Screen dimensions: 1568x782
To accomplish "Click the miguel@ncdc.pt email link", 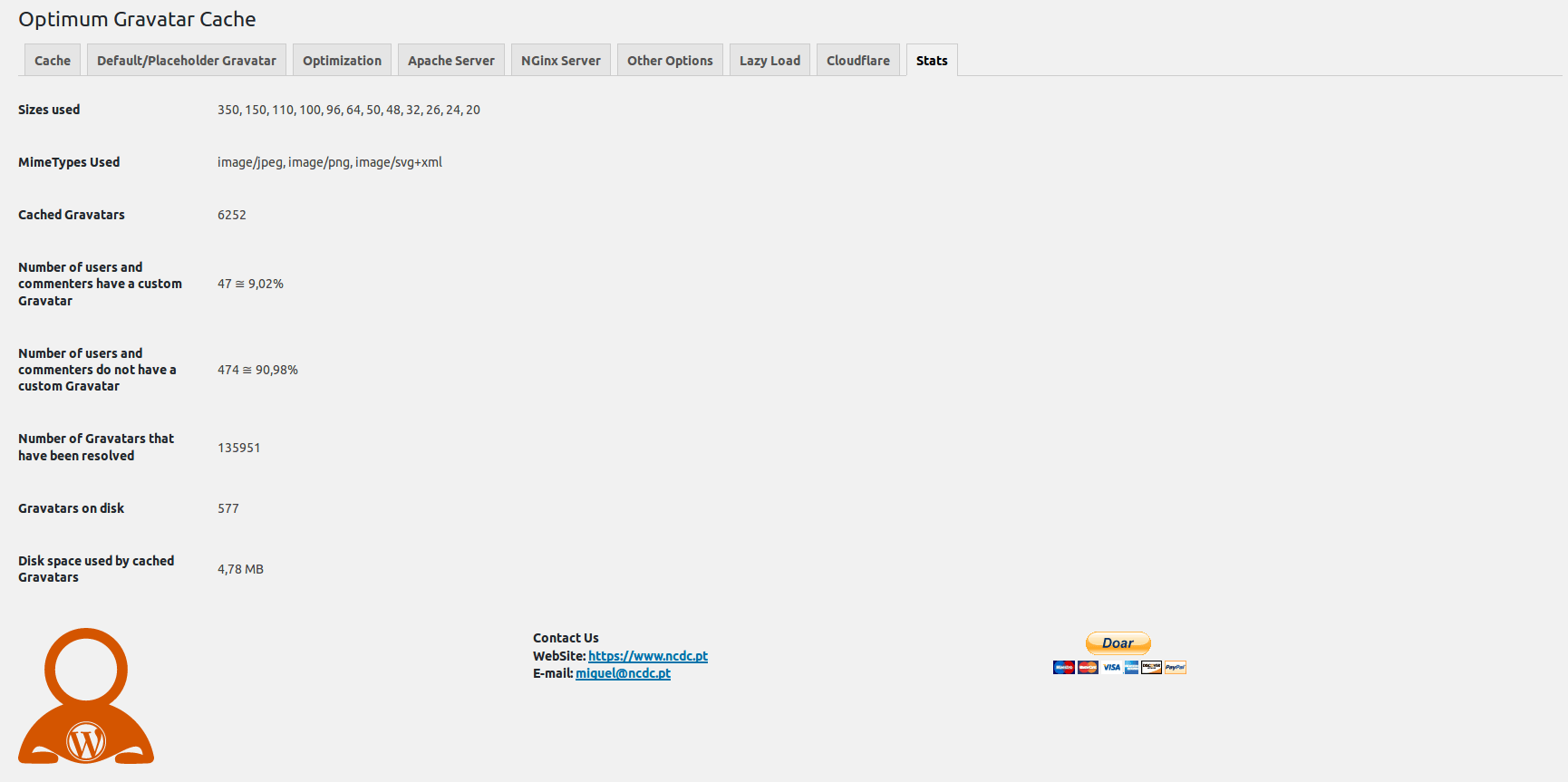I will coord(623,673).
